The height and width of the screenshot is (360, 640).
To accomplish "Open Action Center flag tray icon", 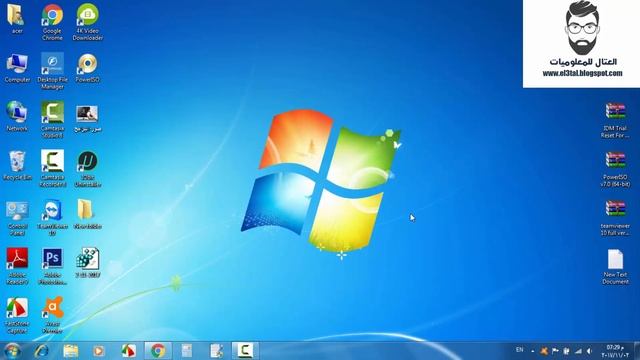I will (x=555, y=351).
